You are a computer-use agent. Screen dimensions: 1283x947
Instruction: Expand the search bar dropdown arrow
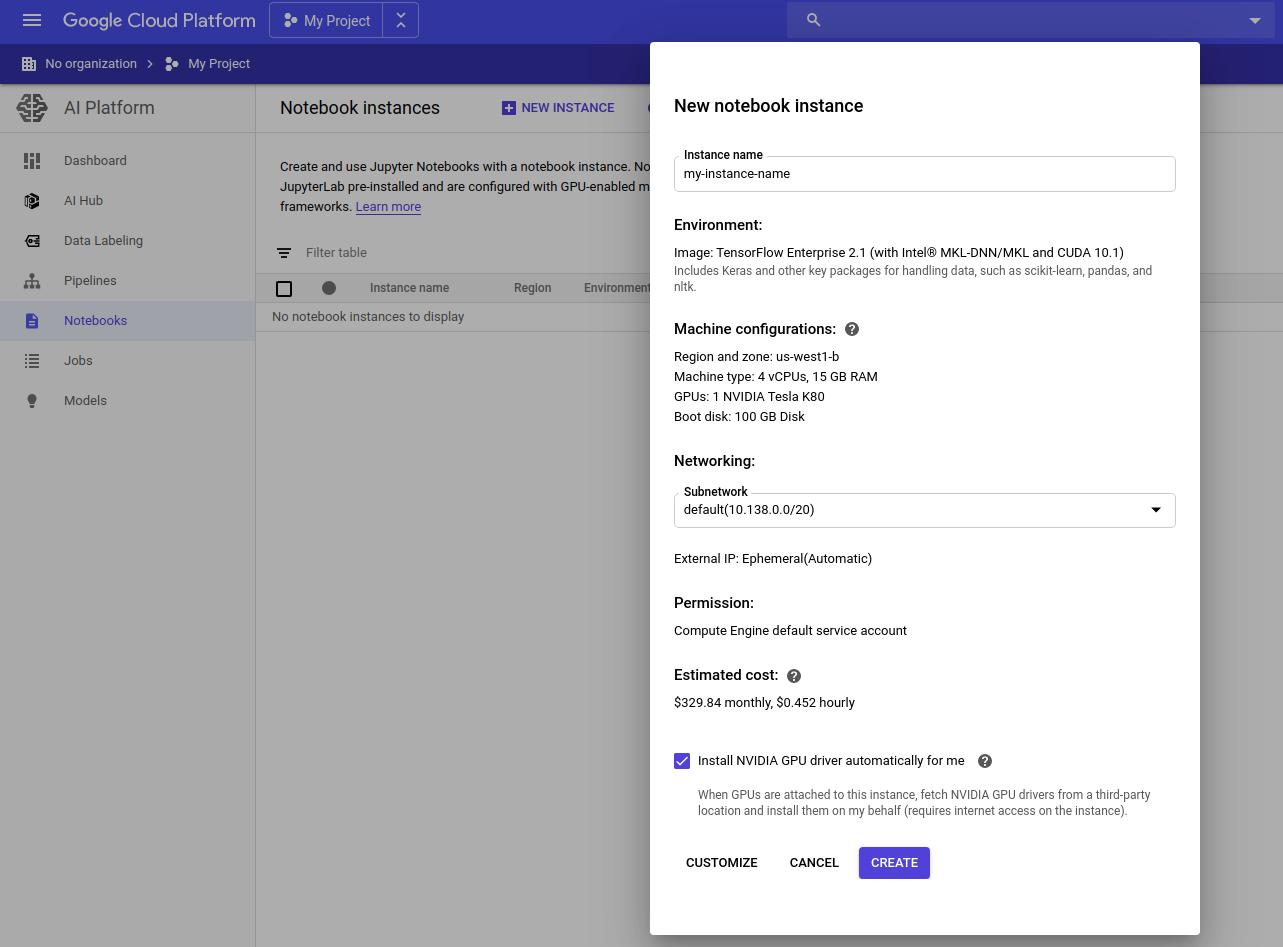pos(1255,21)
